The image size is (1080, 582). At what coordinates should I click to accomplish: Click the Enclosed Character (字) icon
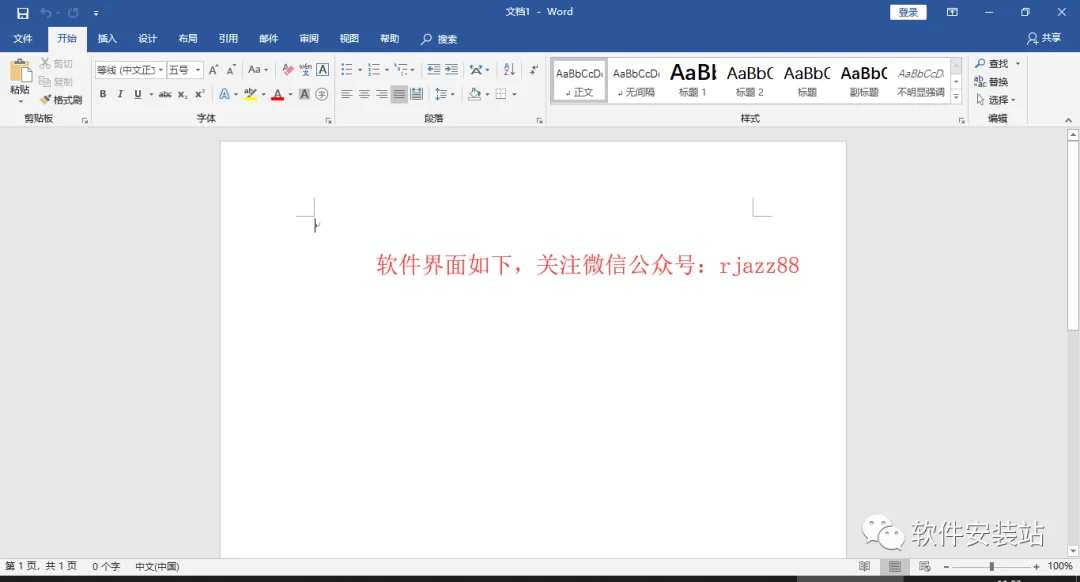point(322,94)
